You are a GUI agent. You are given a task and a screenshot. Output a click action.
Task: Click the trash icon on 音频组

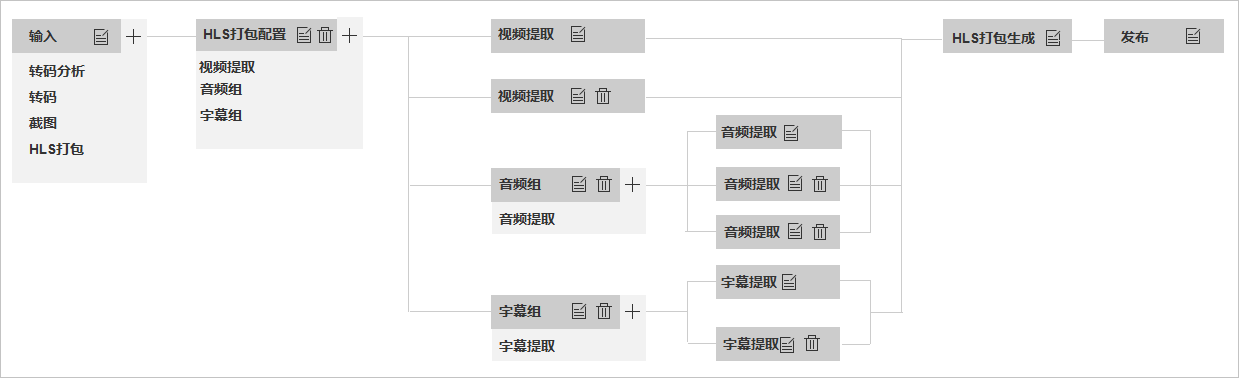point(604,184)
